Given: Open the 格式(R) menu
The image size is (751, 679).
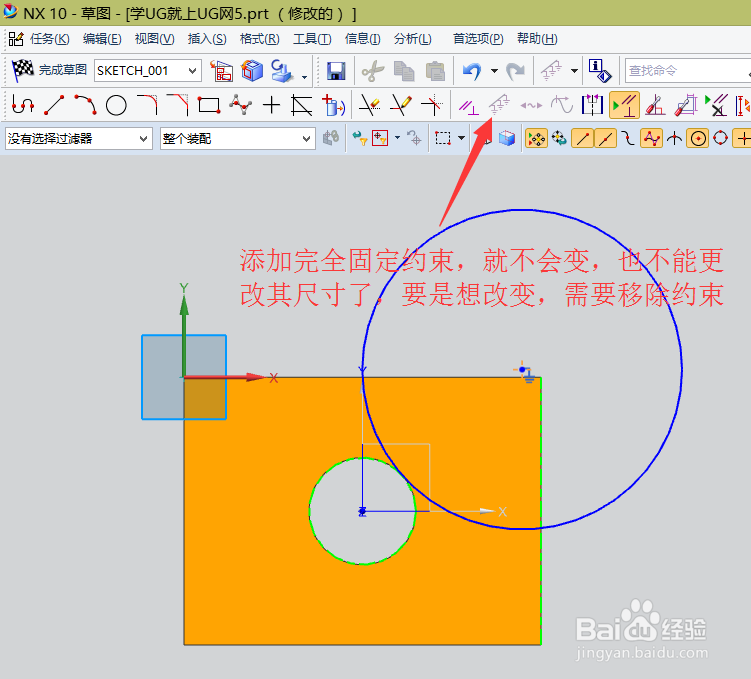Looking at the screenshot, I should pos(260,39).
